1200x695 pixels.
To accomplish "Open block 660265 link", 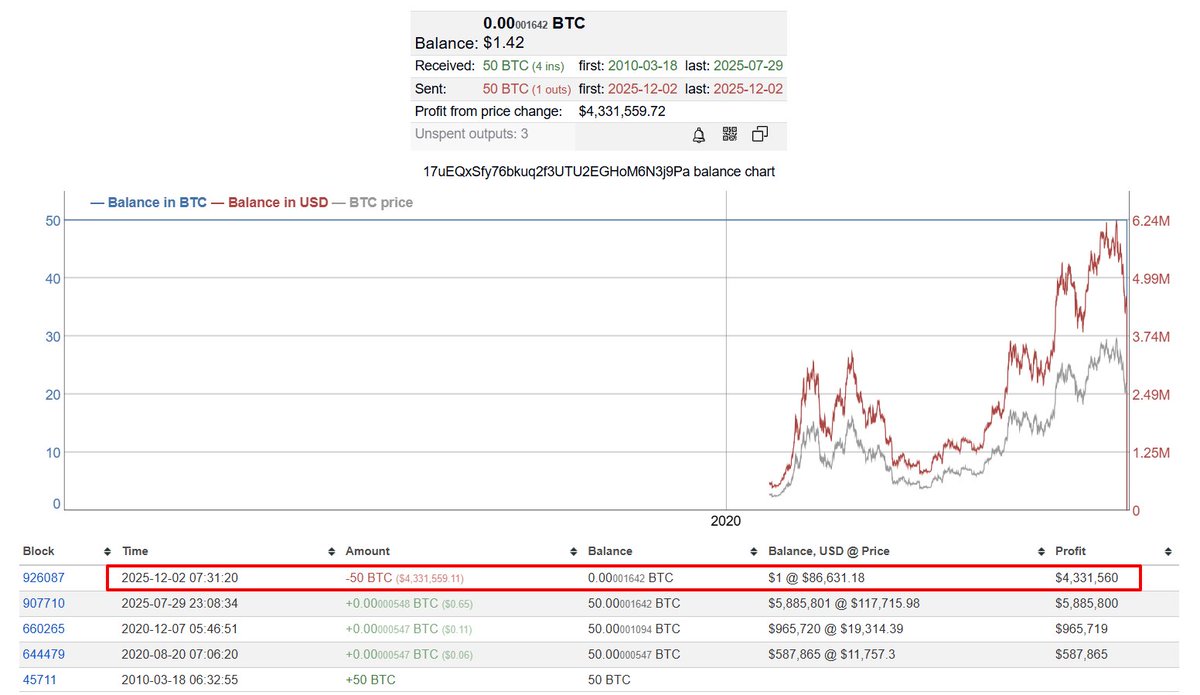I will tap(41, 630).
